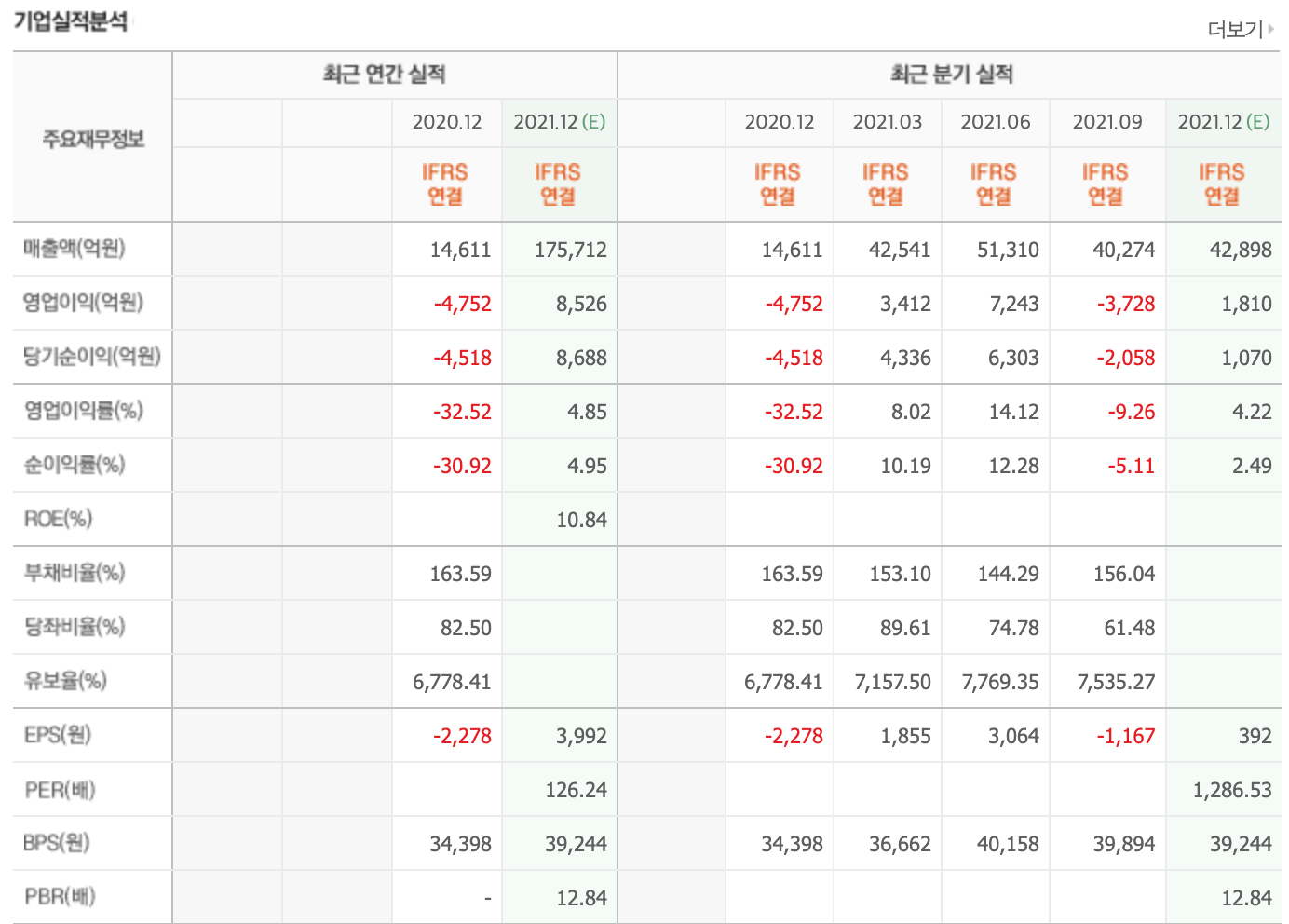This screenshot has width=1289, height=924.
Task: Select the -5.11 net margin value
Action: pos(1131,466)
